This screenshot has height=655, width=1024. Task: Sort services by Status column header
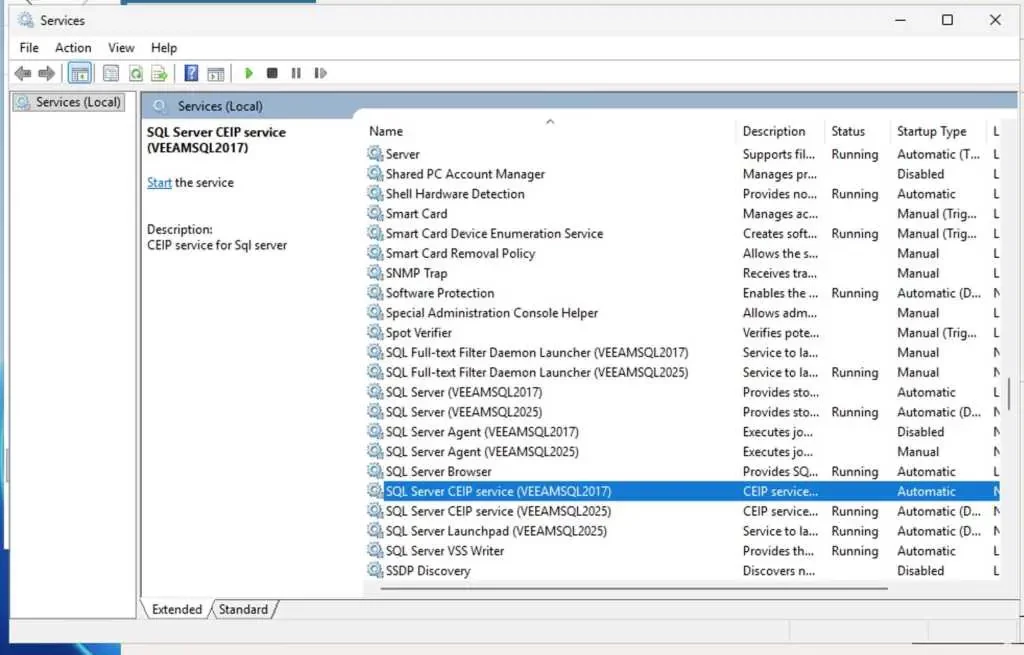pyautogui.click(x=847, y=131)
